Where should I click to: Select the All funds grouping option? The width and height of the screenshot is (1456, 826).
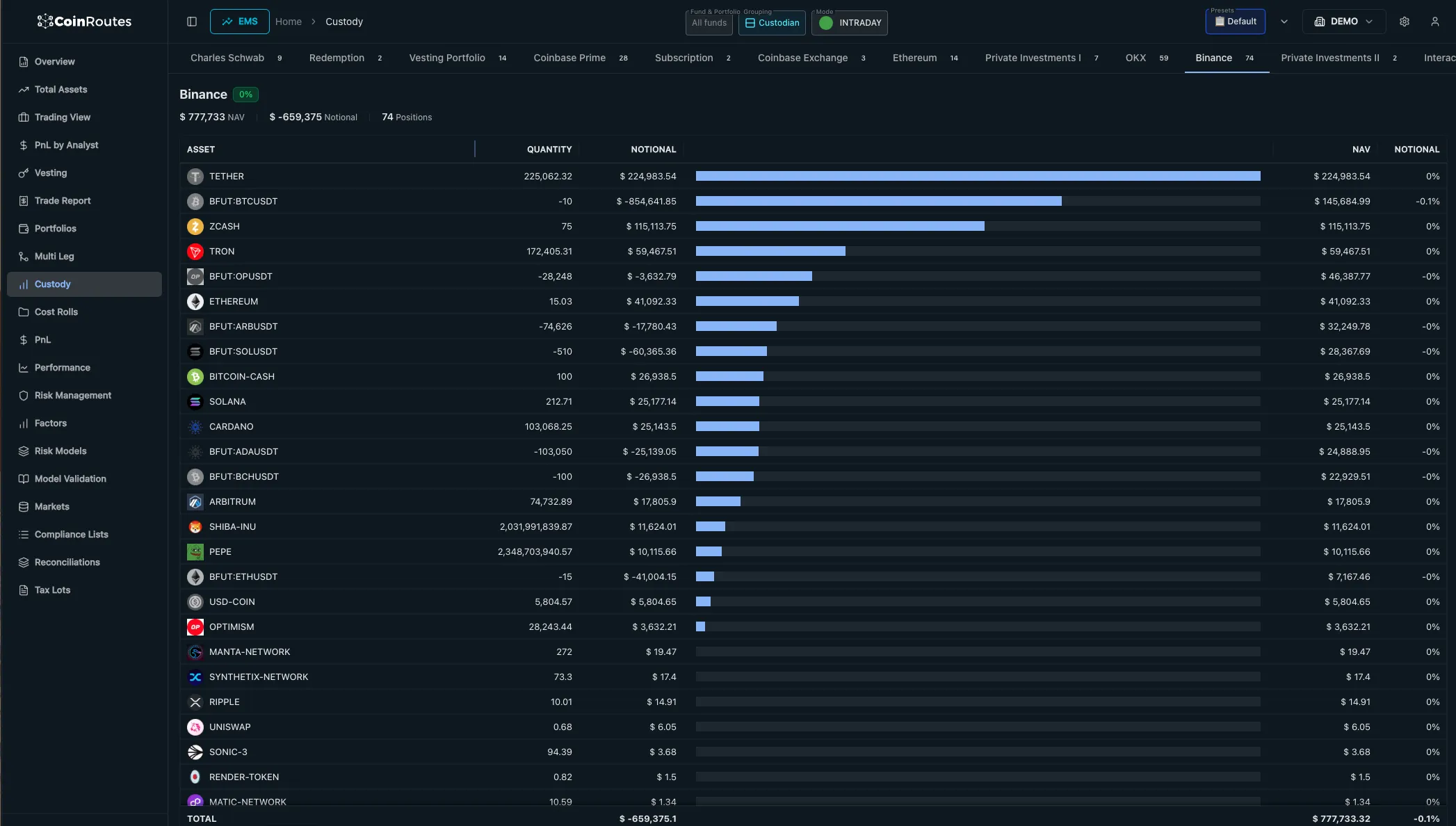709,23
